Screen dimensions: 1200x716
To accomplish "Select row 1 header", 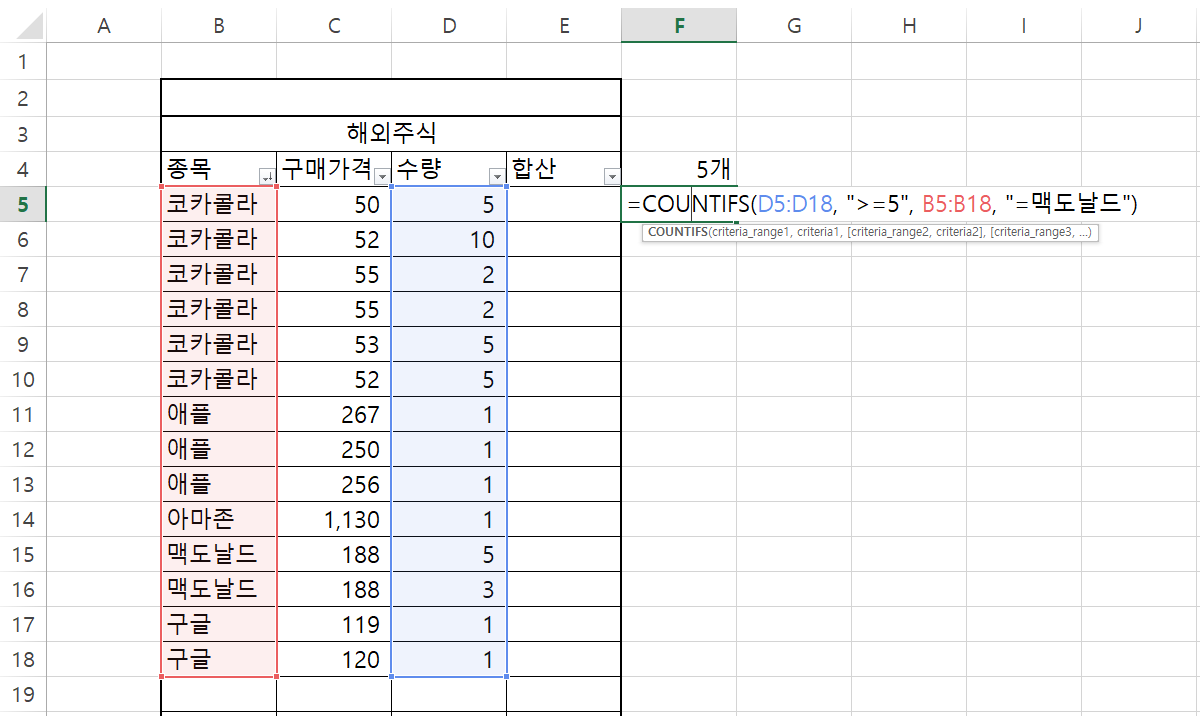I will (23, 62).
